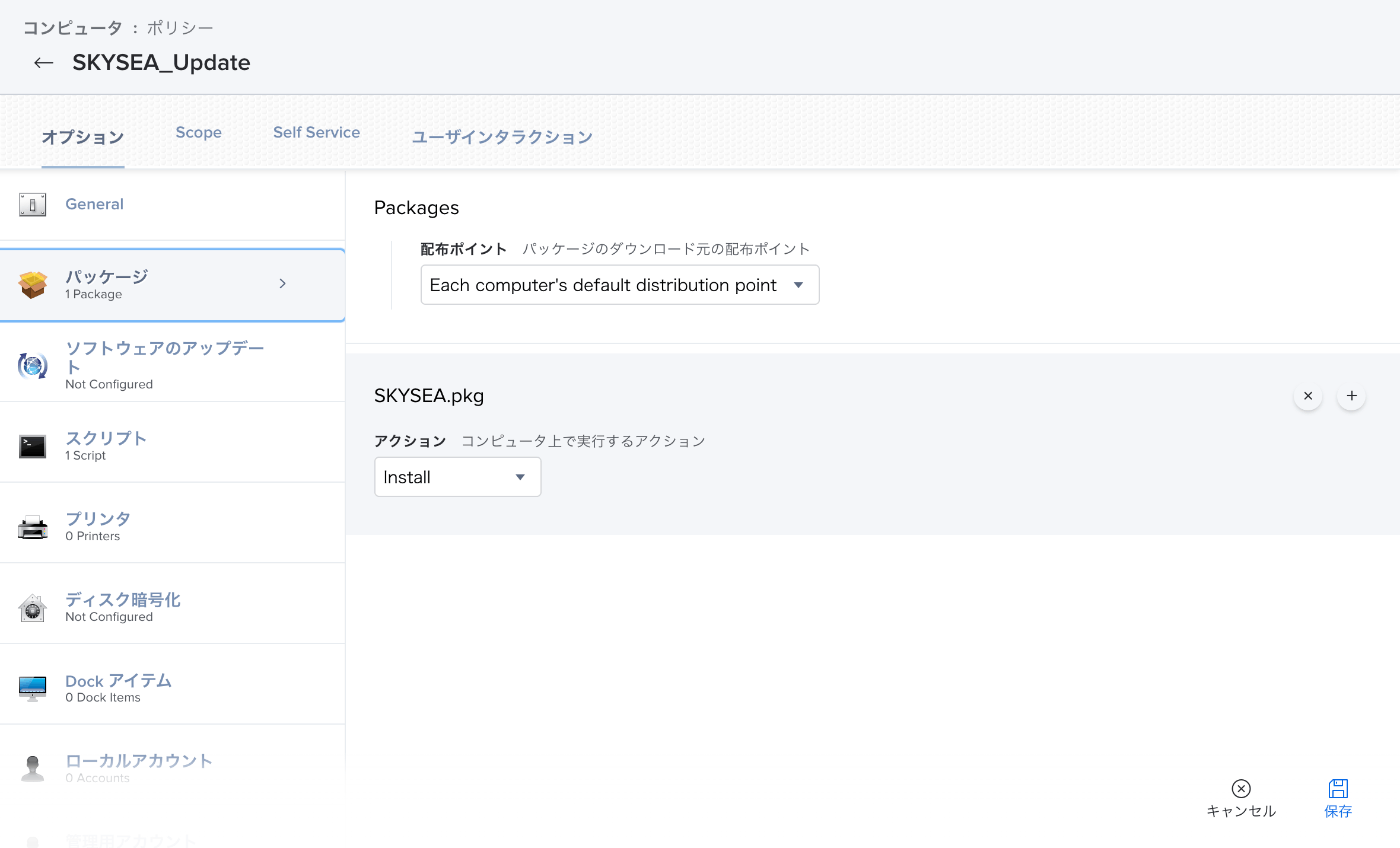Image resolution: width=1400 pixels, height=848 pixels.
Task: Select パッケージ payload in sidebar
Action: pyautogui.click(x=172, y=285)
